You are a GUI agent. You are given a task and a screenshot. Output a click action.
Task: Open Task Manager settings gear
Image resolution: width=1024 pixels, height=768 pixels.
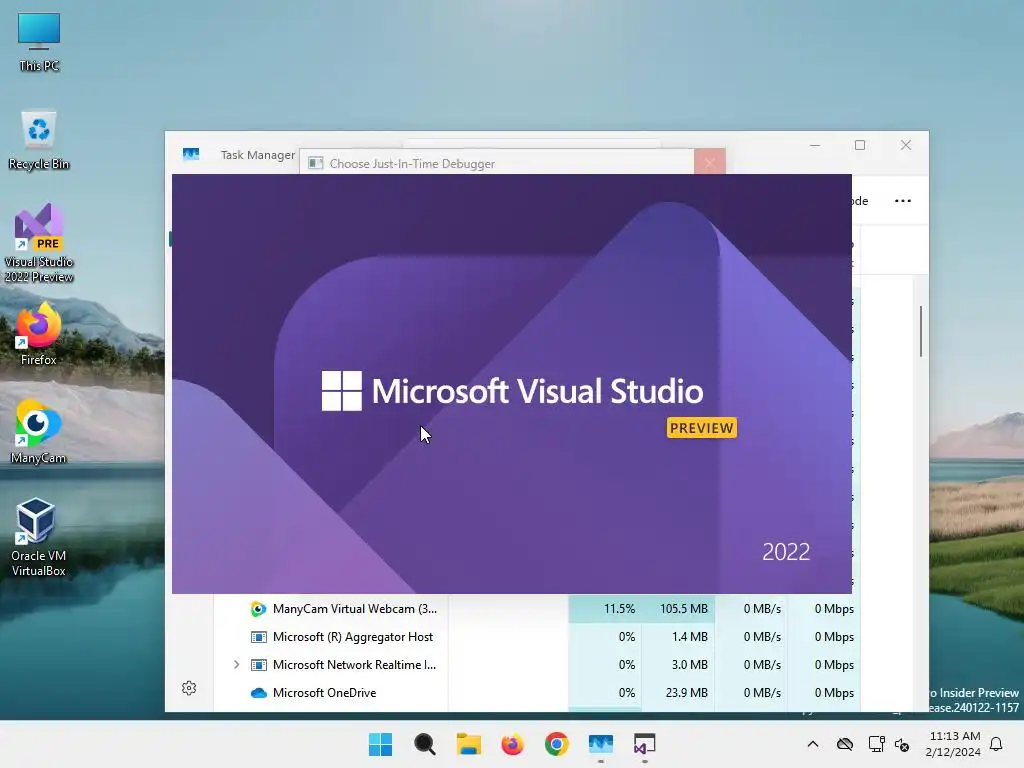[189, 688]
